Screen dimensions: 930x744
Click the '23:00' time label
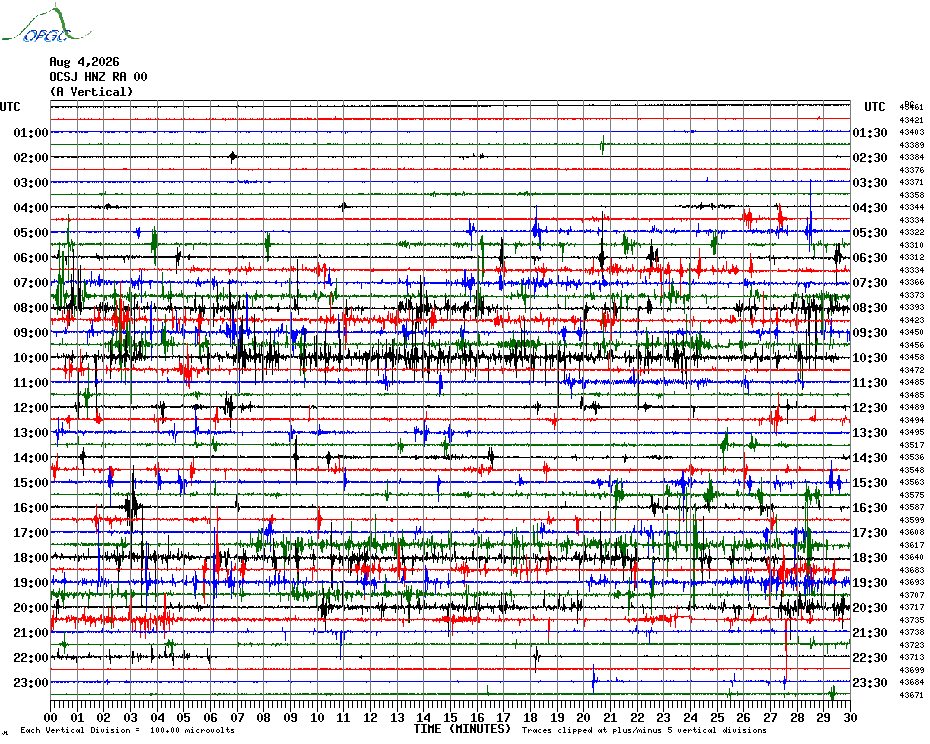coord(31,683)
